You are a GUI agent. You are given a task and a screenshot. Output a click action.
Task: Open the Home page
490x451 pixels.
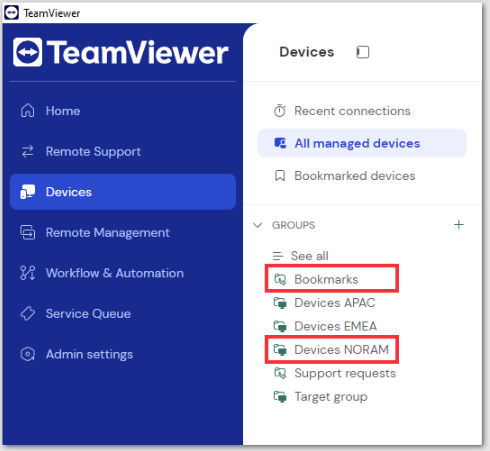pos(123,111)
